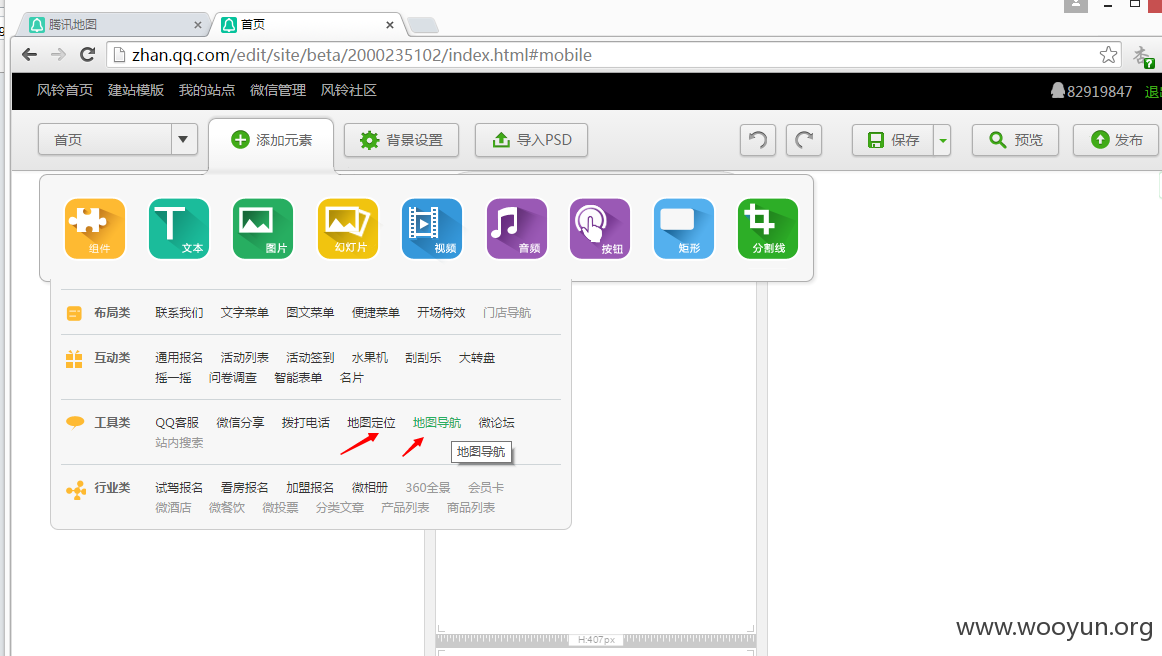Insert a 文本 text element
The width and height of the screenshot is (1162, 656).
(179, 229)
